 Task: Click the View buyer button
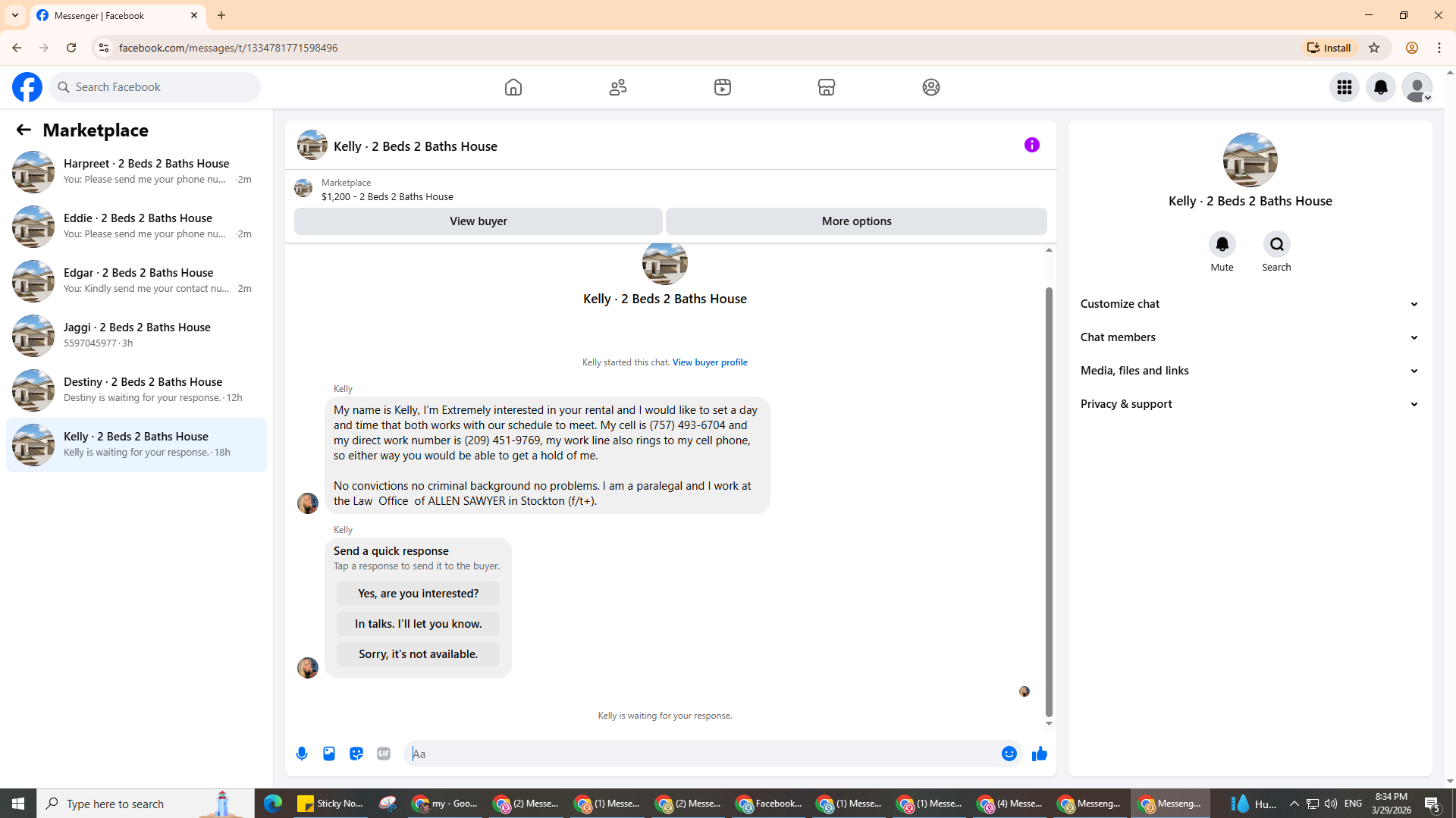478,221
